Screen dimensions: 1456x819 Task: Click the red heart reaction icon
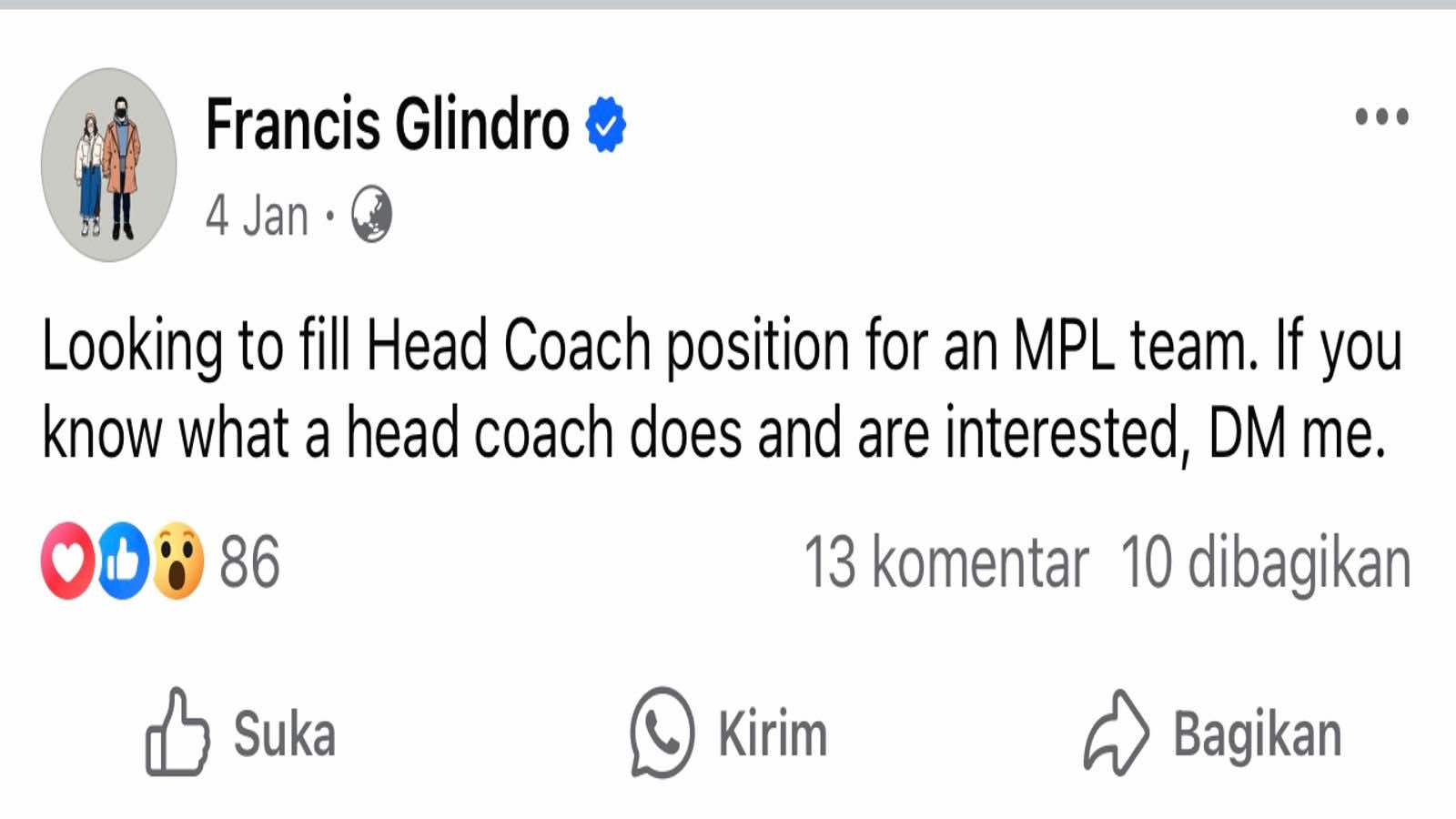click(x=66, y=561)
